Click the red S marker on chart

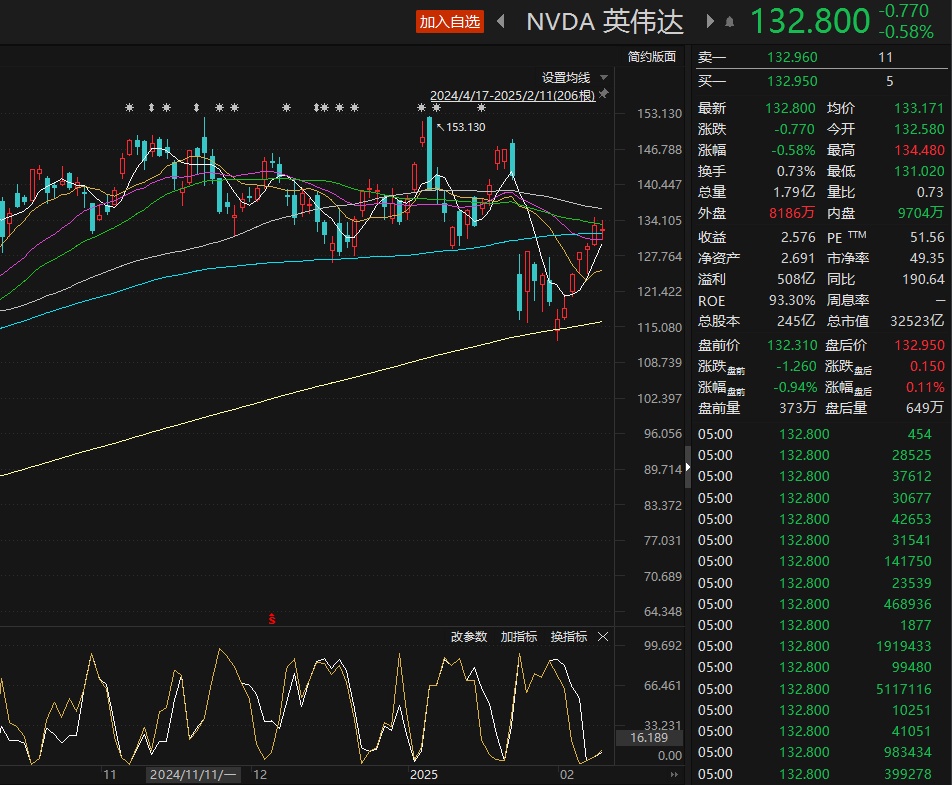[x=272, y=619]
